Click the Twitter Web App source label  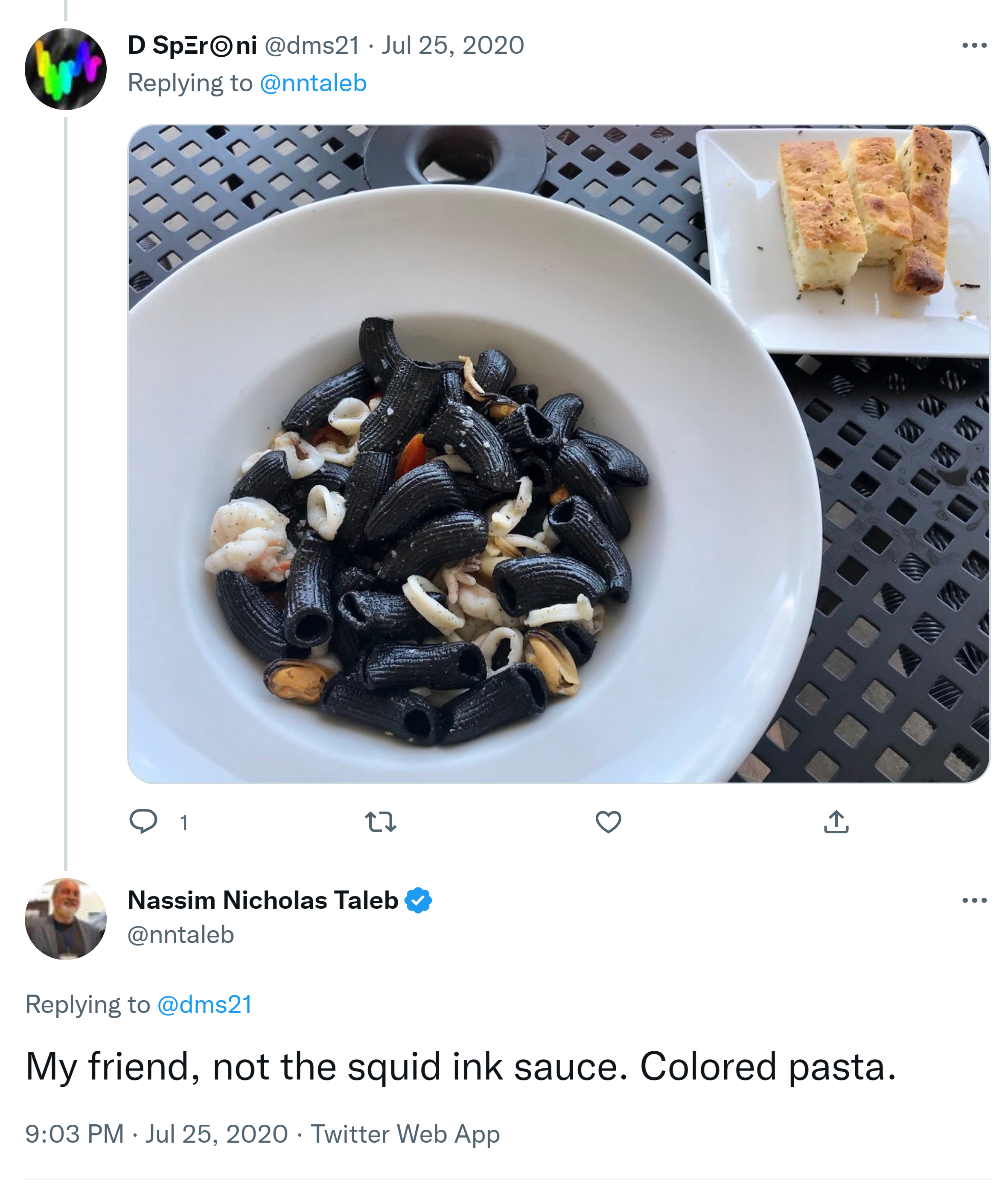click(x=405, y=1134)
